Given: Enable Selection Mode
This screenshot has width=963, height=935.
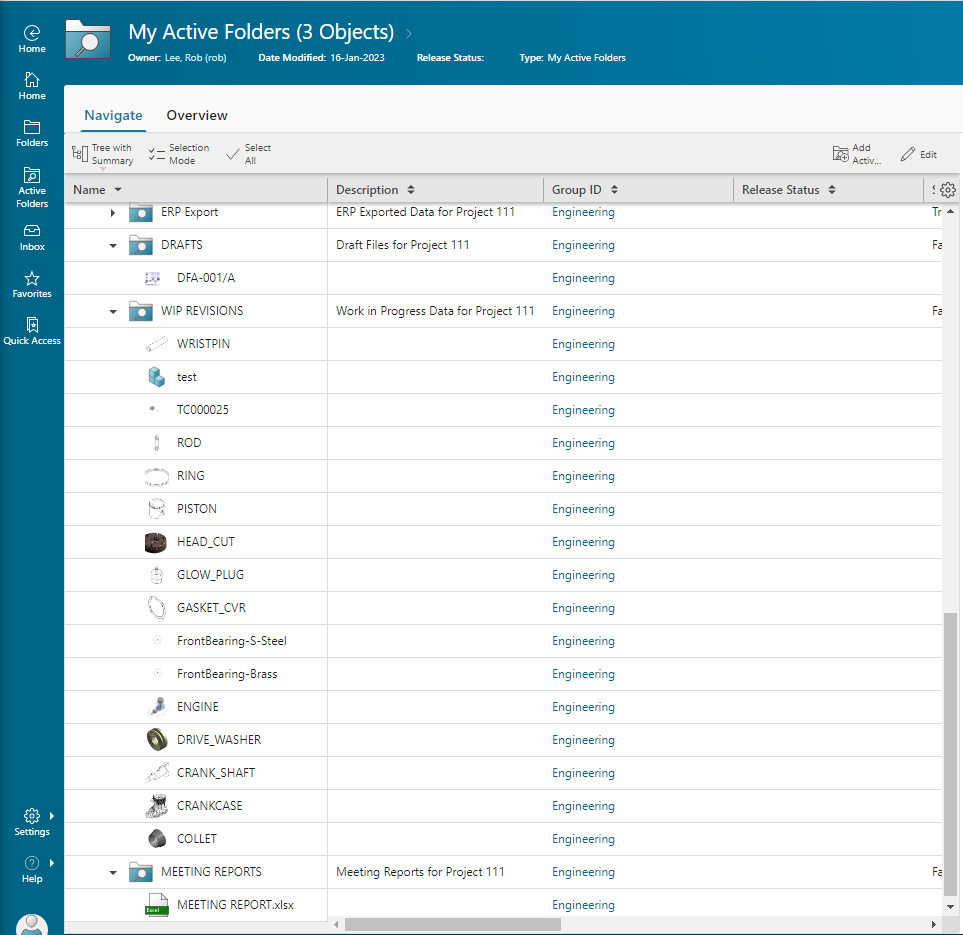Looking at the screenshot, I should click(x=178, y=153).
